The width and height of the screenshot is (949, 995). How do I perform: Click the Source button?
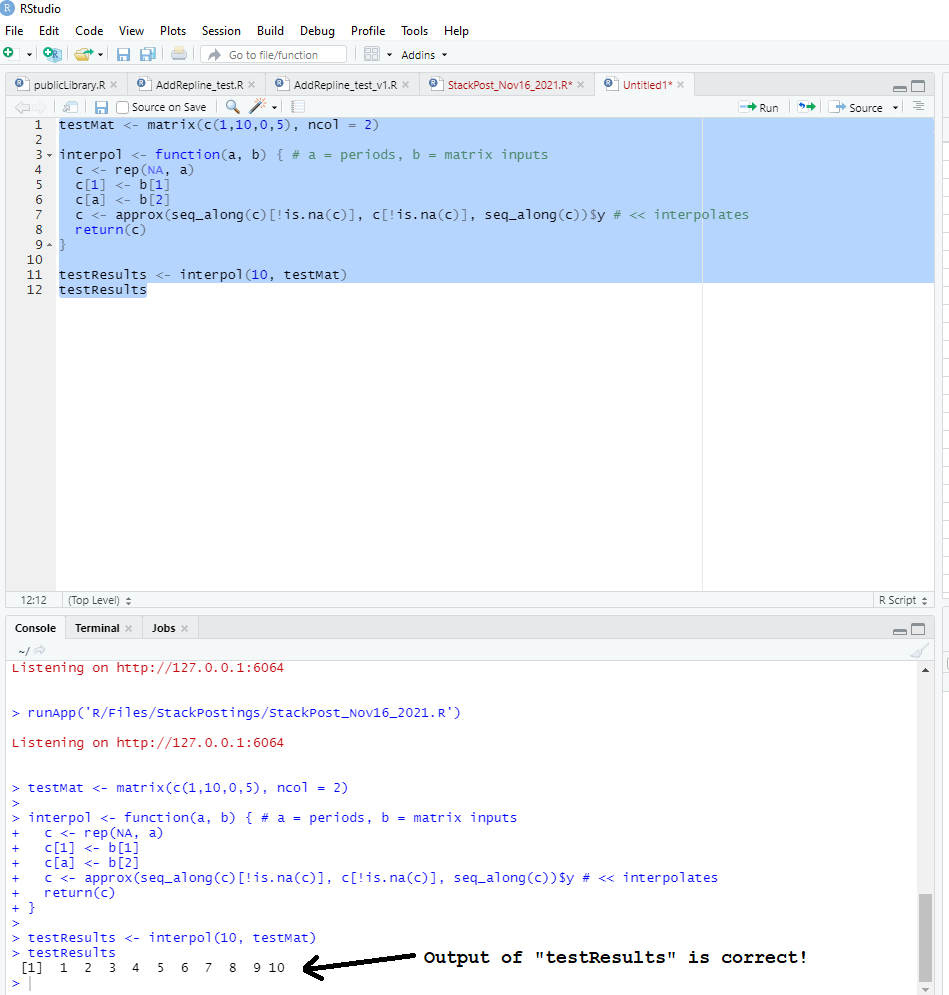(856, 107)
